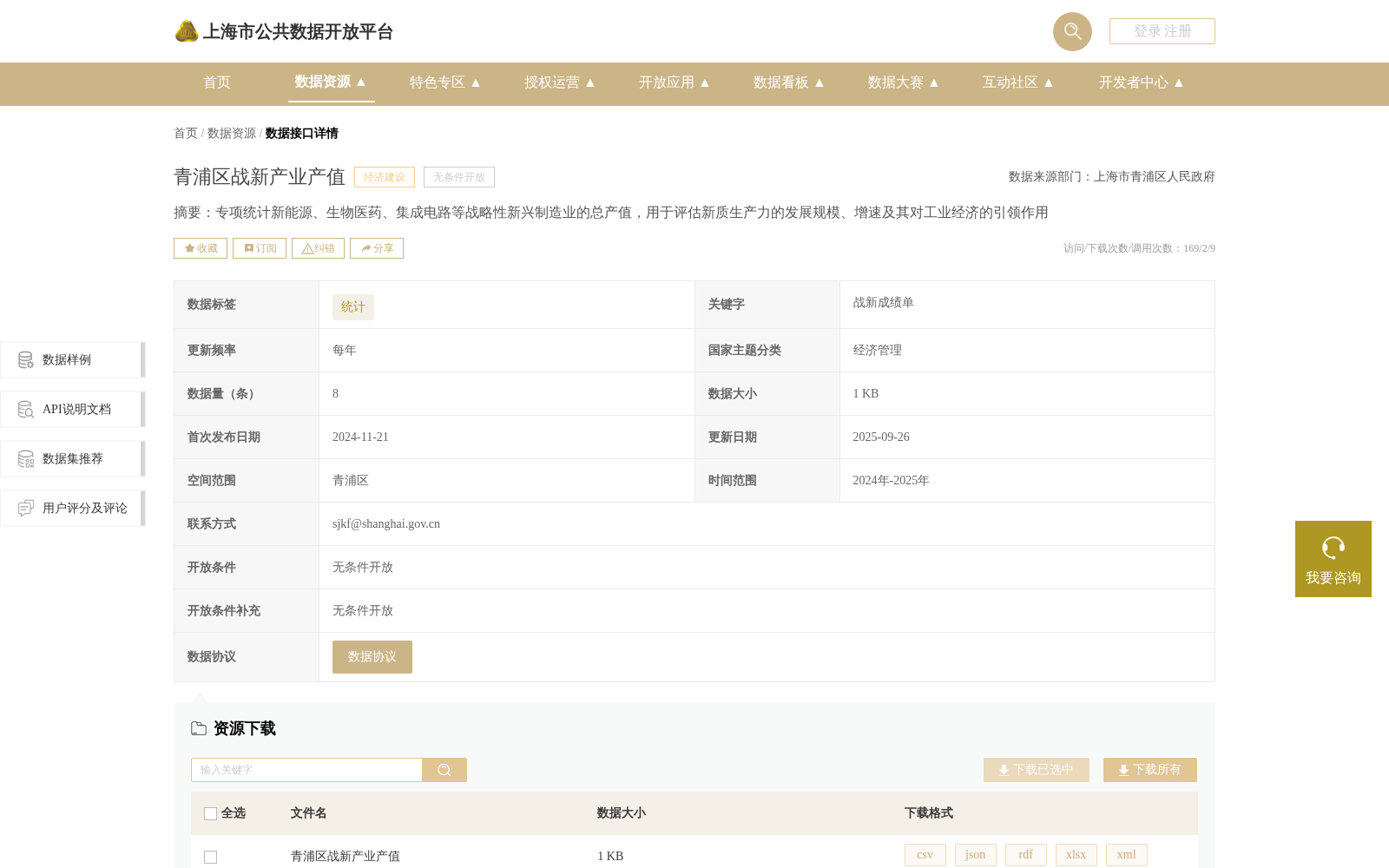This screenshot has height=868, width=1389.
Task: Click the 战新成绩单 keyword value
Action: coord(884,303)
